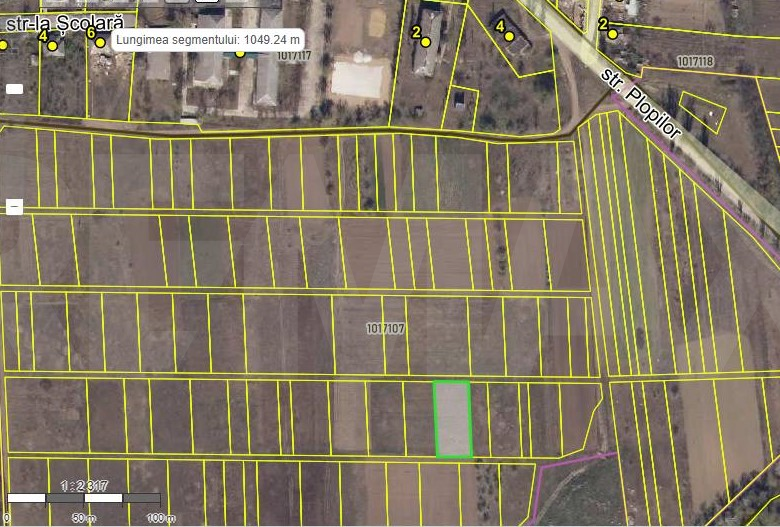Click the yellow marker at the left map edge
This screenshot has width=780, height=527.
coord(3,45)
